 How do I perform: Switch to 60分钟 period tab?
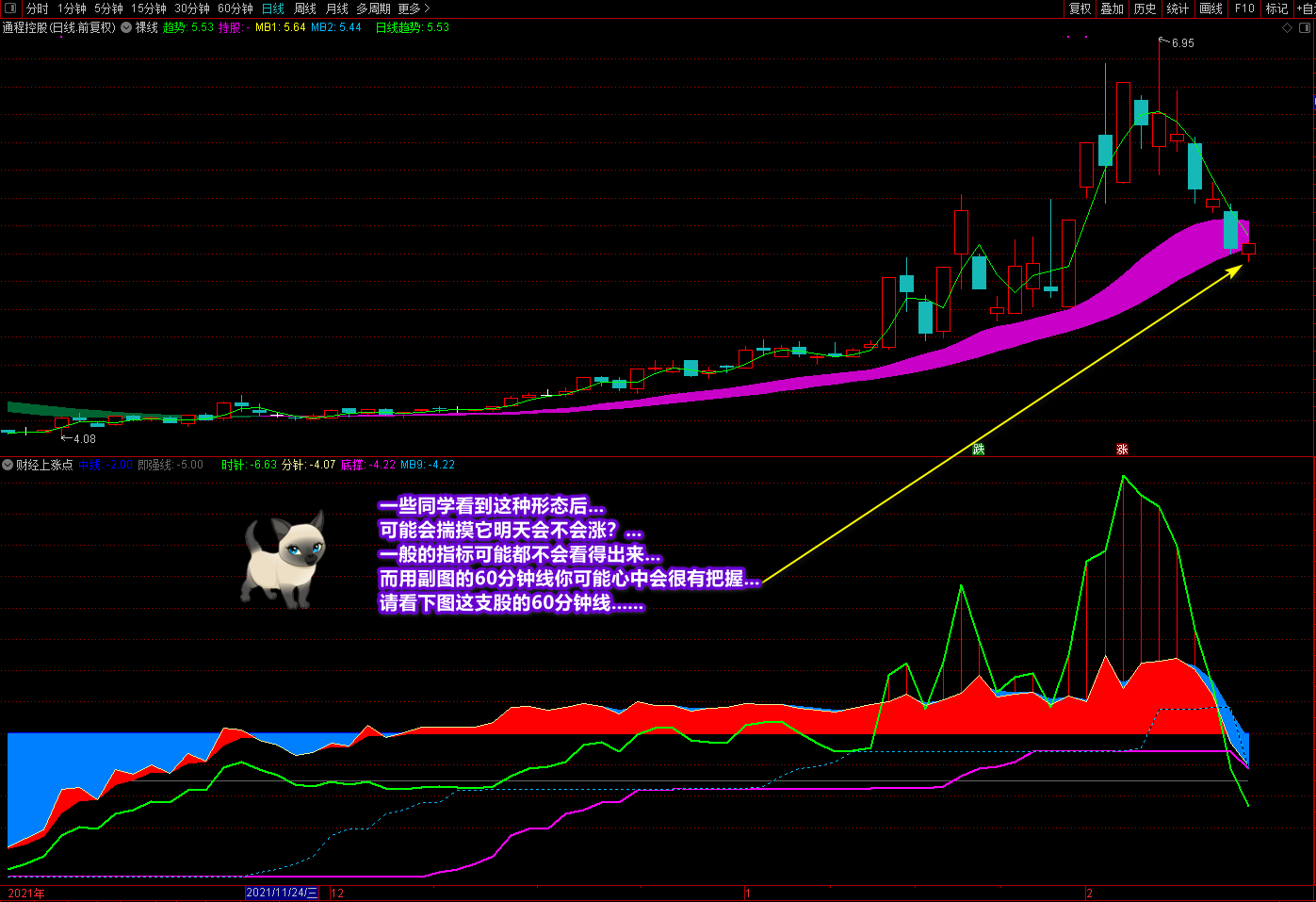point(236,8)
